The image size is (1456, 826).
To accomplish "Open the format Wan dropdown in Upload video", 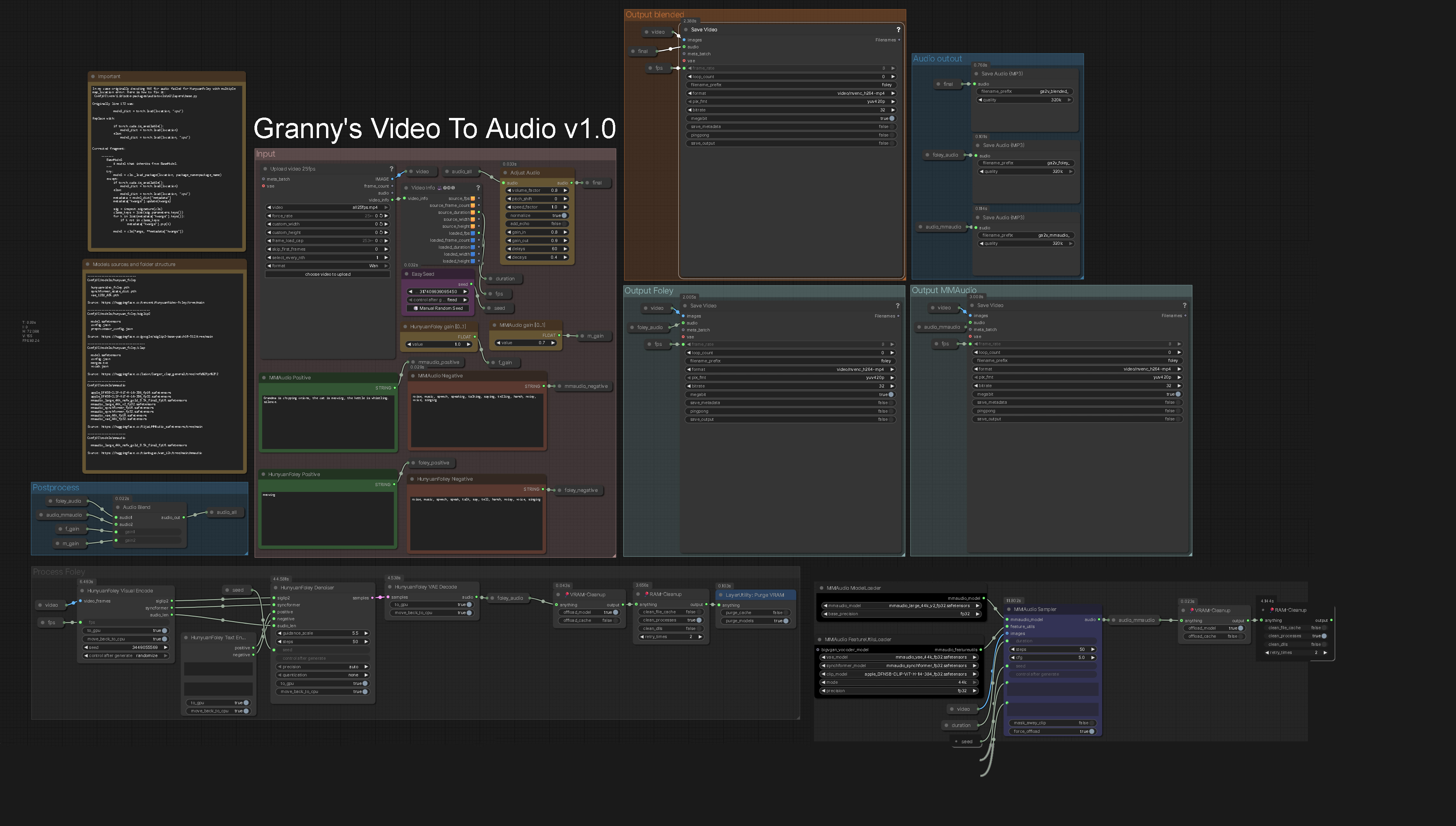I will pos(328,266).
